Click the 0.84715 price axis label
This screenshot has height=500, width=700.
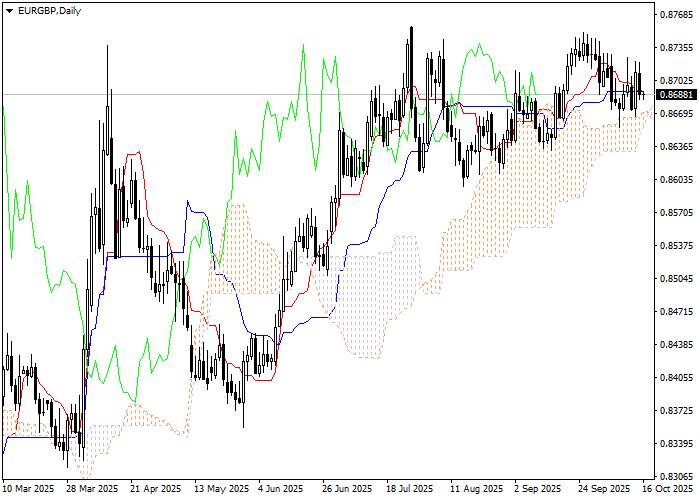pyautogui.click(x=676, y=312)
